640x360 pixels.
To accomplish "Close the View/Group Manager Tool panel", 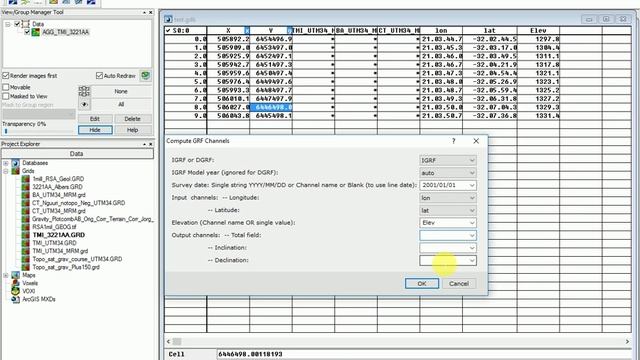I will coord(151,13).
